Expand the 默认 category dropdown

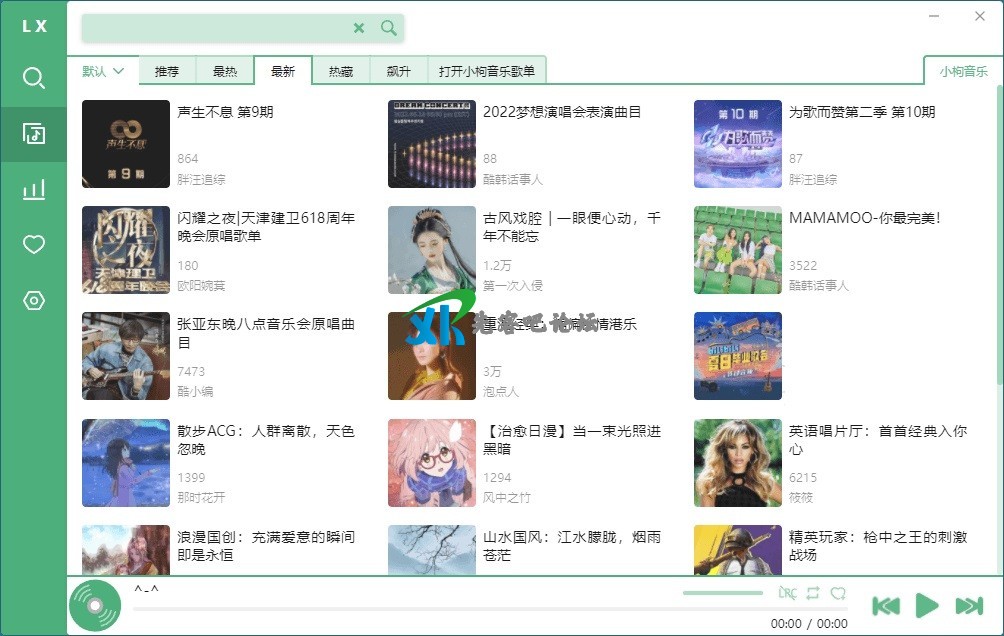click(103, 71)
